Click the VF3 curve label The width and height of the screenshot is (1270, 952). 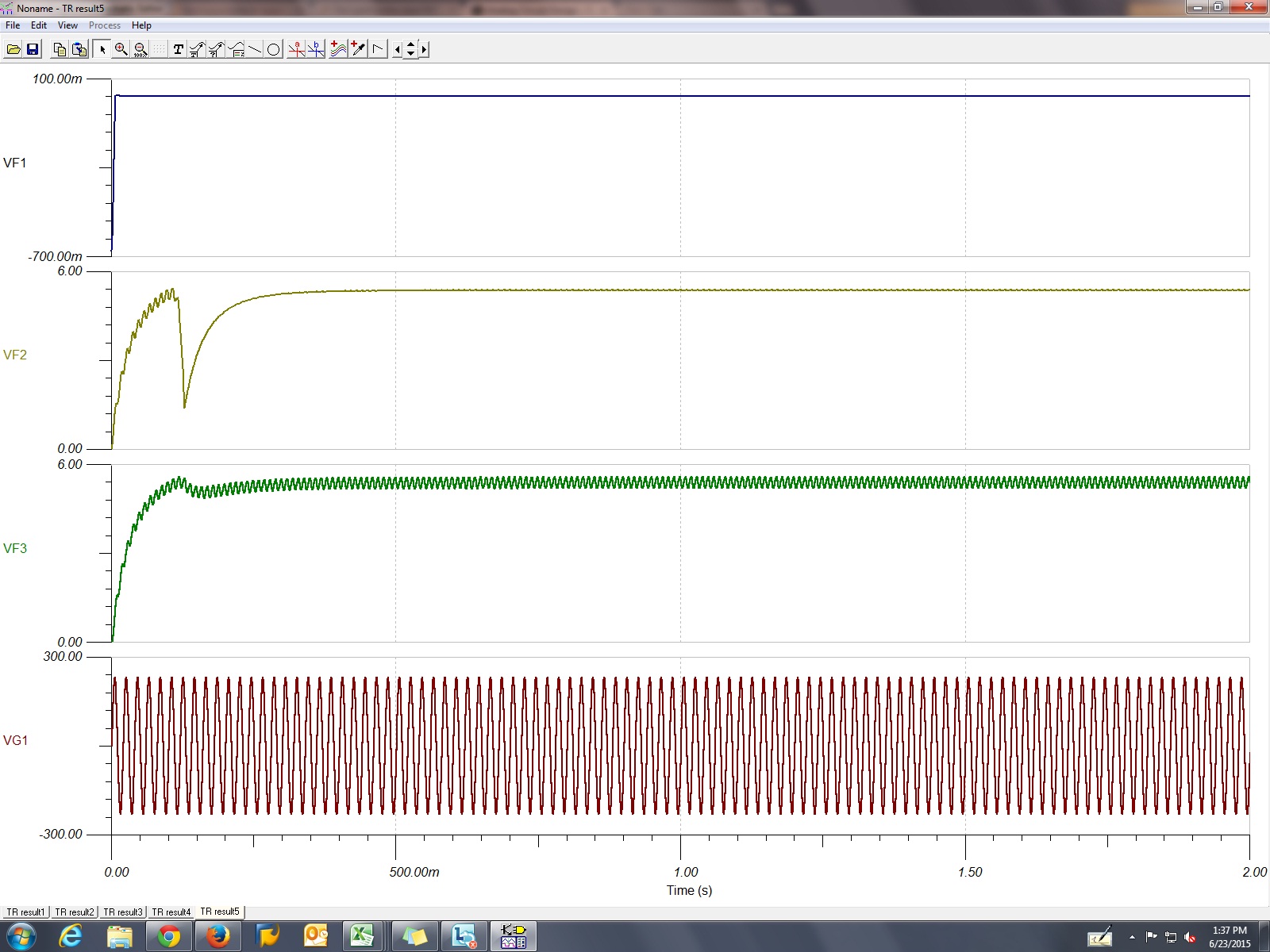click(15, 548)
